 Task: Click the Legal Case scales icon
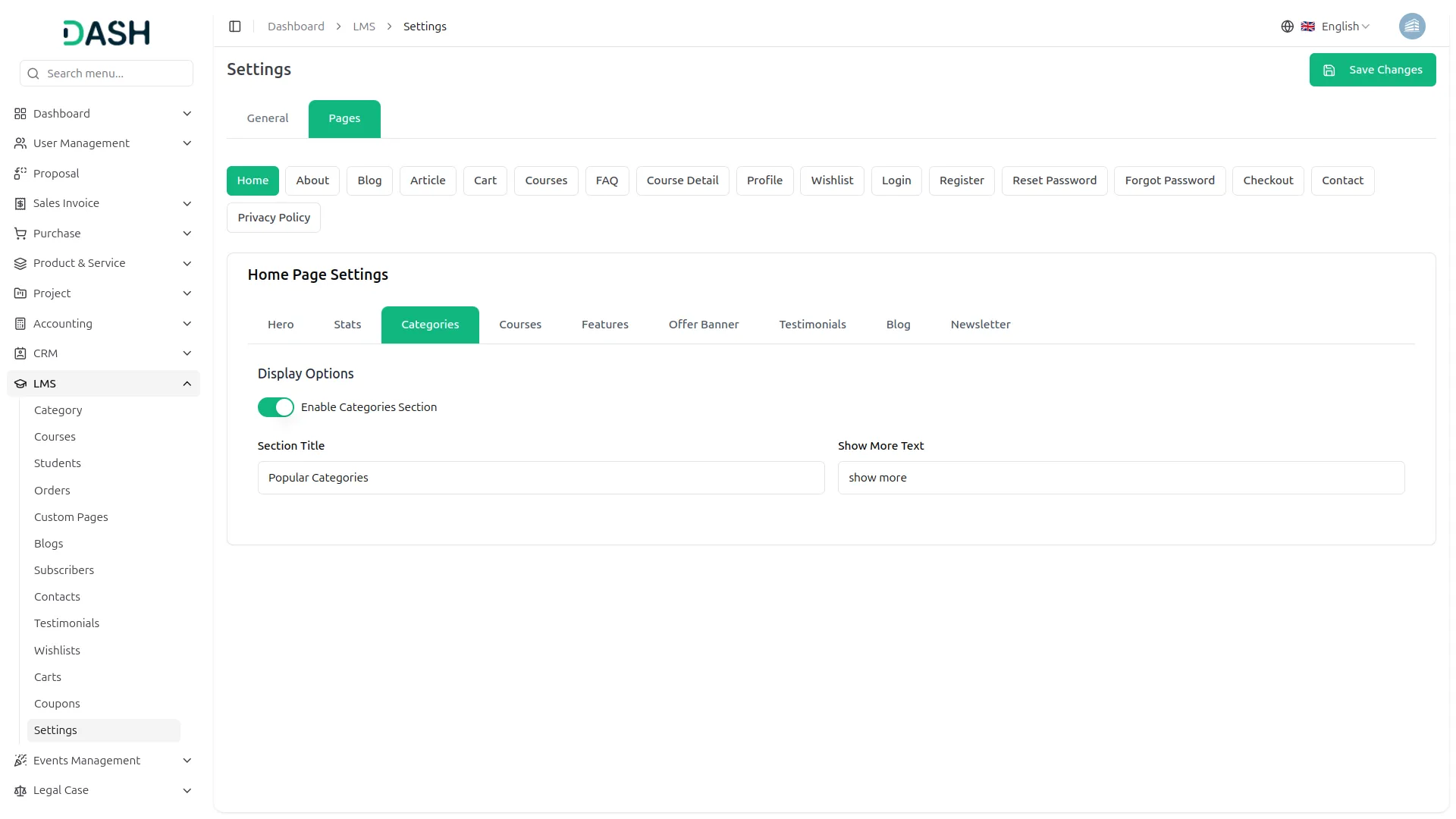(x=20, y=790)
